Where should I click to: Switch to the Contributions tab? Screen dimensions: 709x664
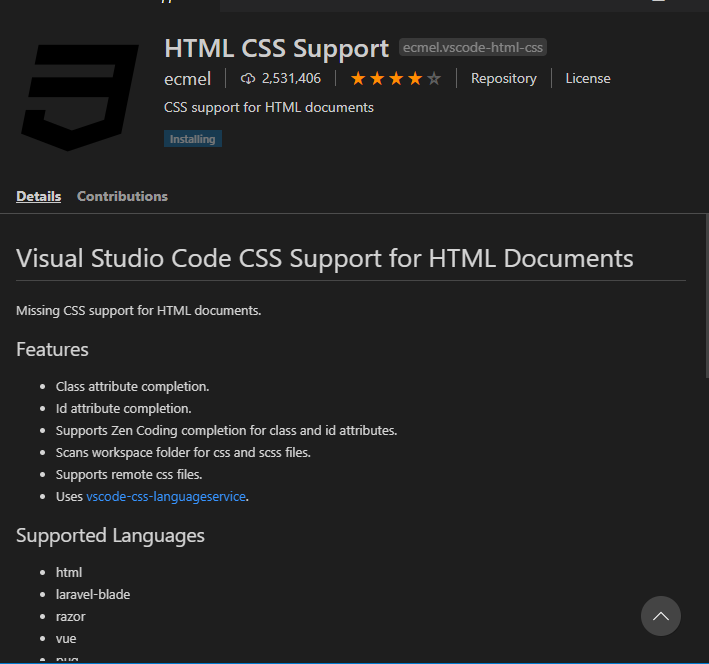point(122,196)
